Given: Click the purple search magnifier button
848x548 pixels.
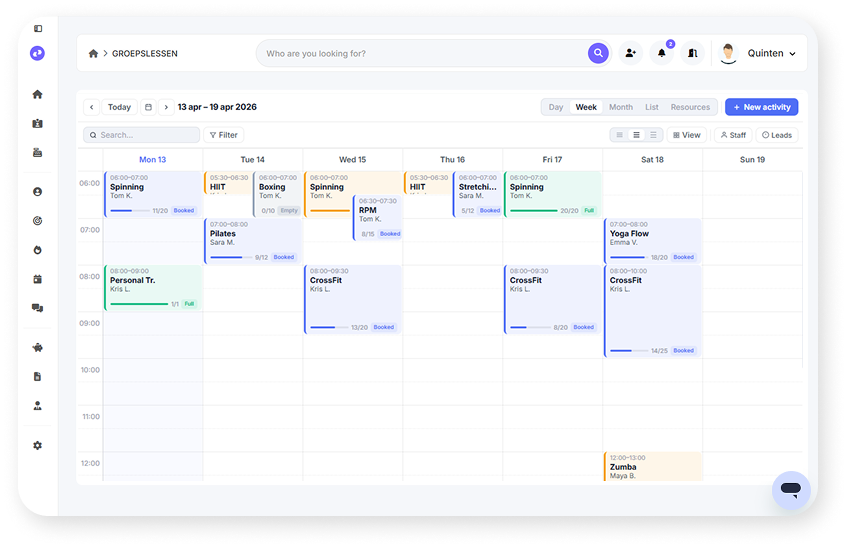Looking at the screenshot, I should [598, 54].
